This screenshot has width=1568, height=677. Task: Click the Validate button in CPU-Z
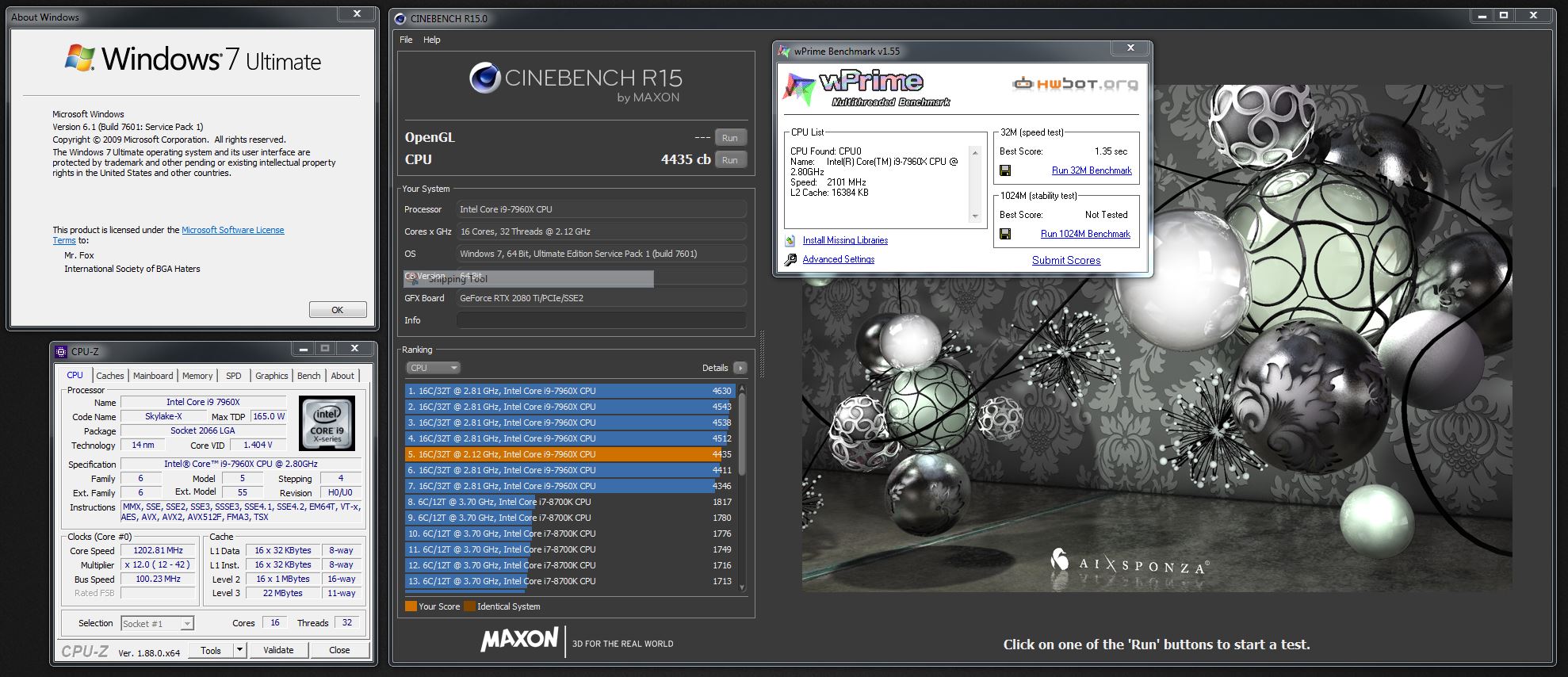tap(278, 650)
